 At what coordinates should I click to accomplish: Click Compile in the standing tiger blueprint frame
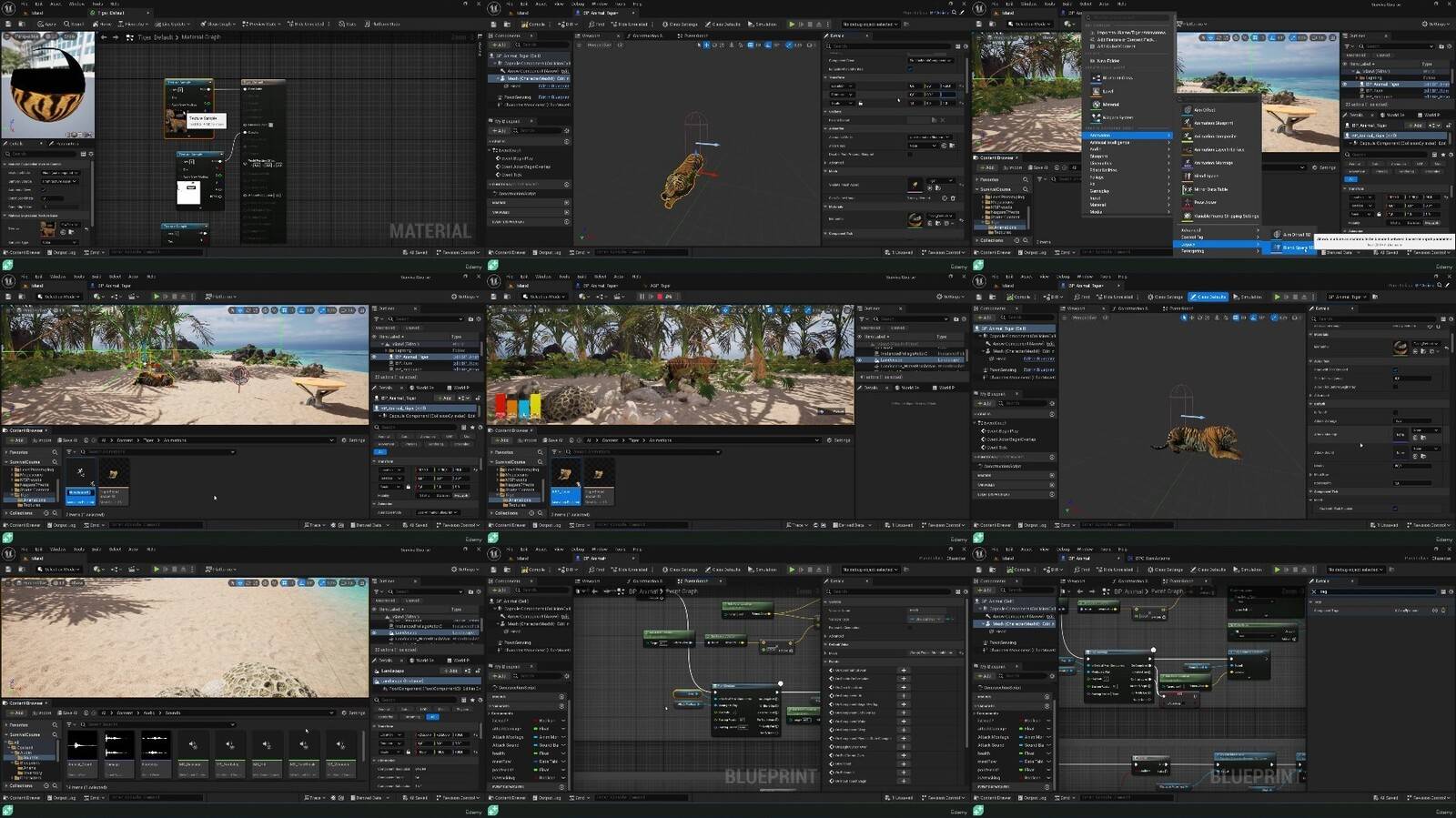[532, 24]
